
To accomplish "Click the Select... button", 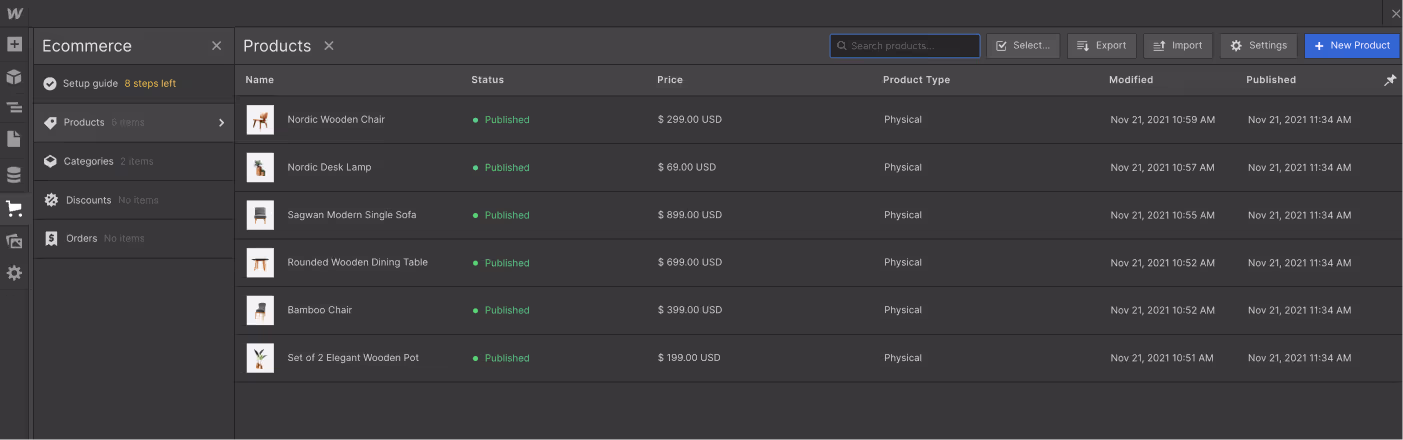I will pos(1023,46).
